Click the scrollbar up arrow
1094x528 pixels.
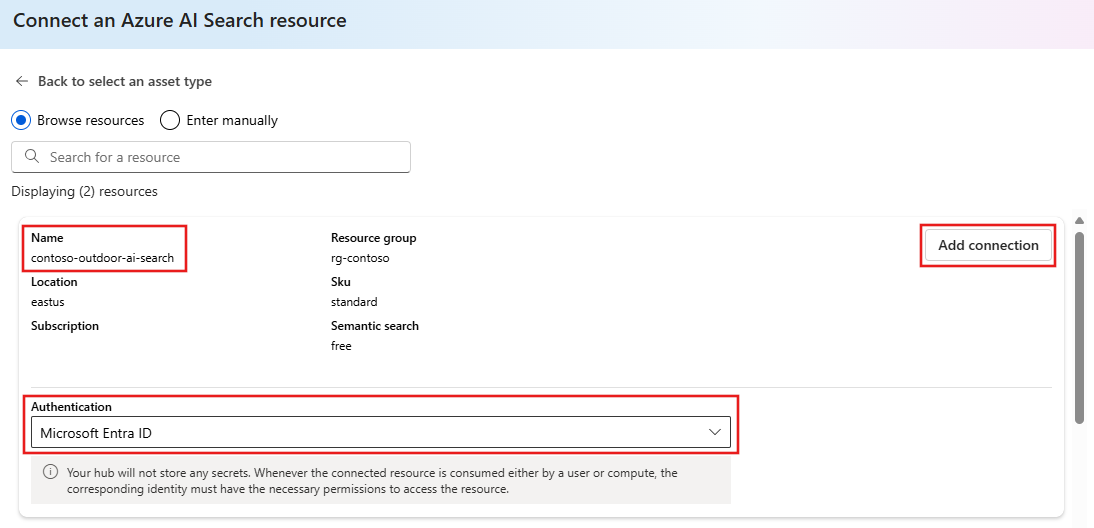(1079, 221)
